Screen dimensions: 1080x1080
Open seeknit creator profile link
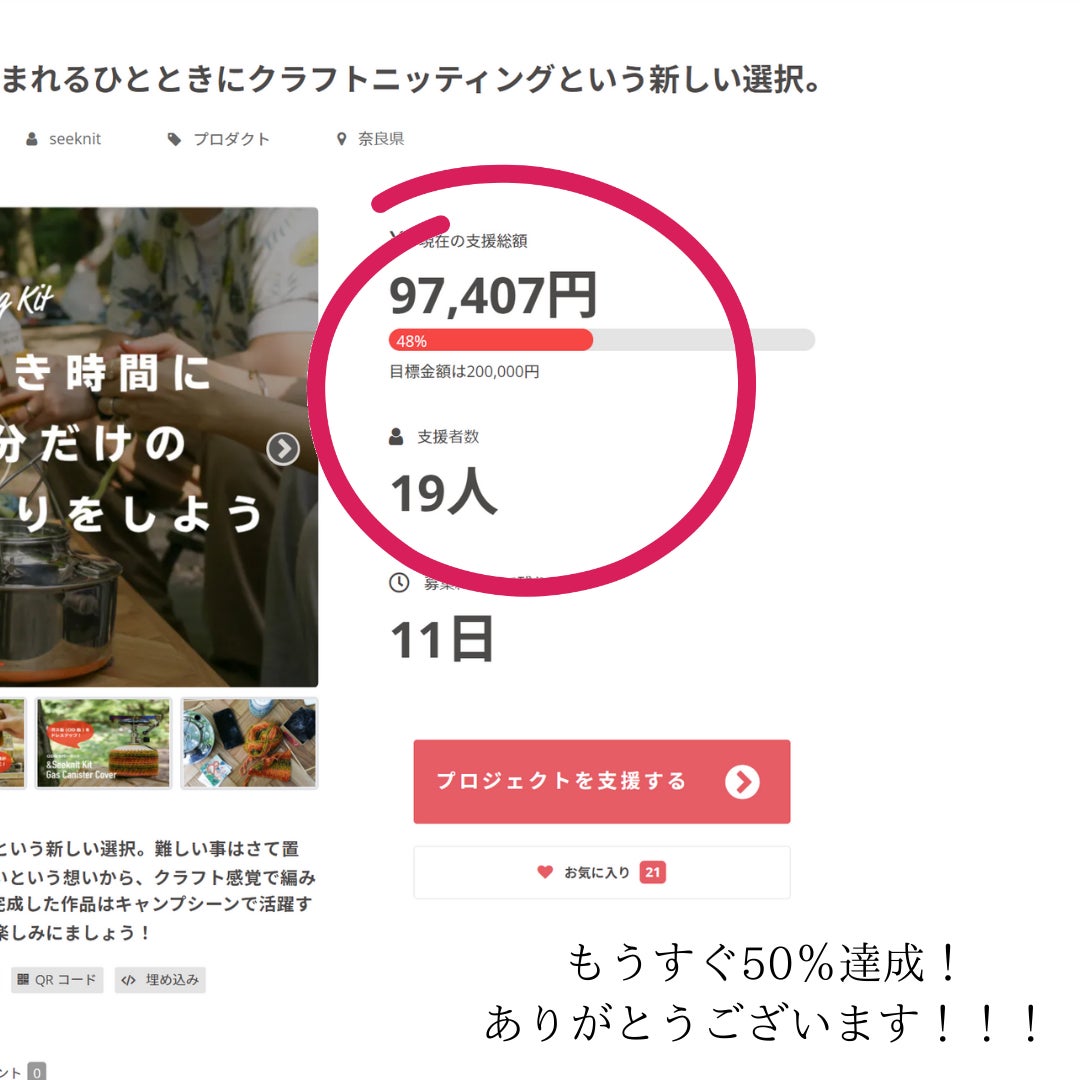[74, 139]
